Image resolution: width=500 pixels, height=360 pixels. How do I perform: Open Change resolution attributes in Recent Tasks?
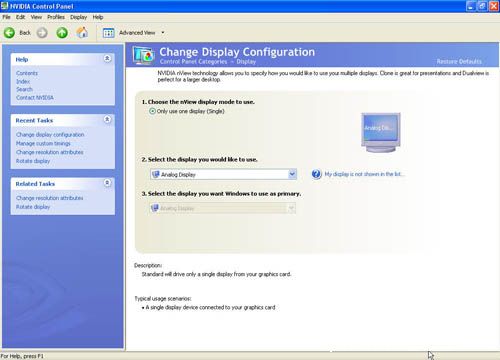[x=50, y=152]
